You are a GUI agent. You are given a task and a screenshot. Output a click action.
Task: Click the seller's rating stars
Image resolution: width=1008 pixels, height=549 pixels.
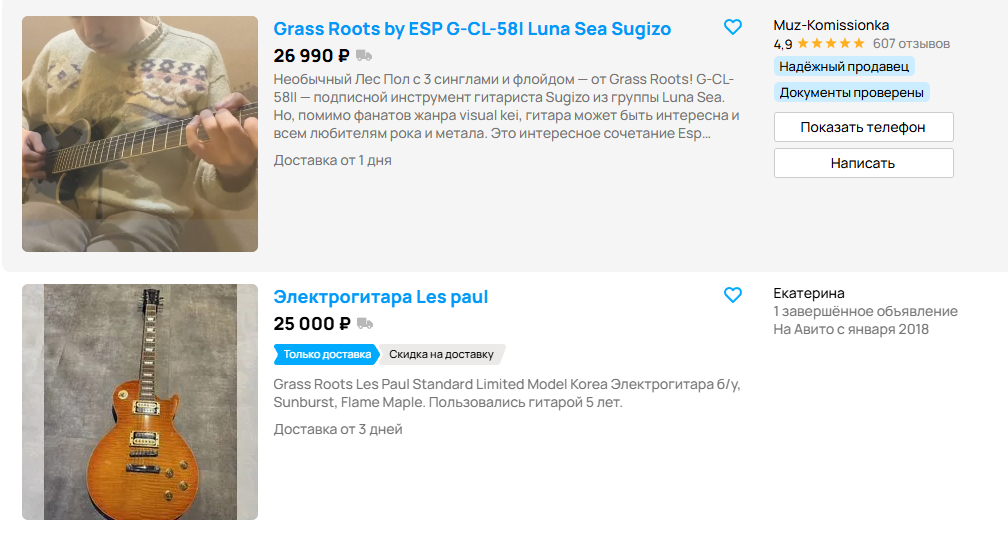point(830,44)
